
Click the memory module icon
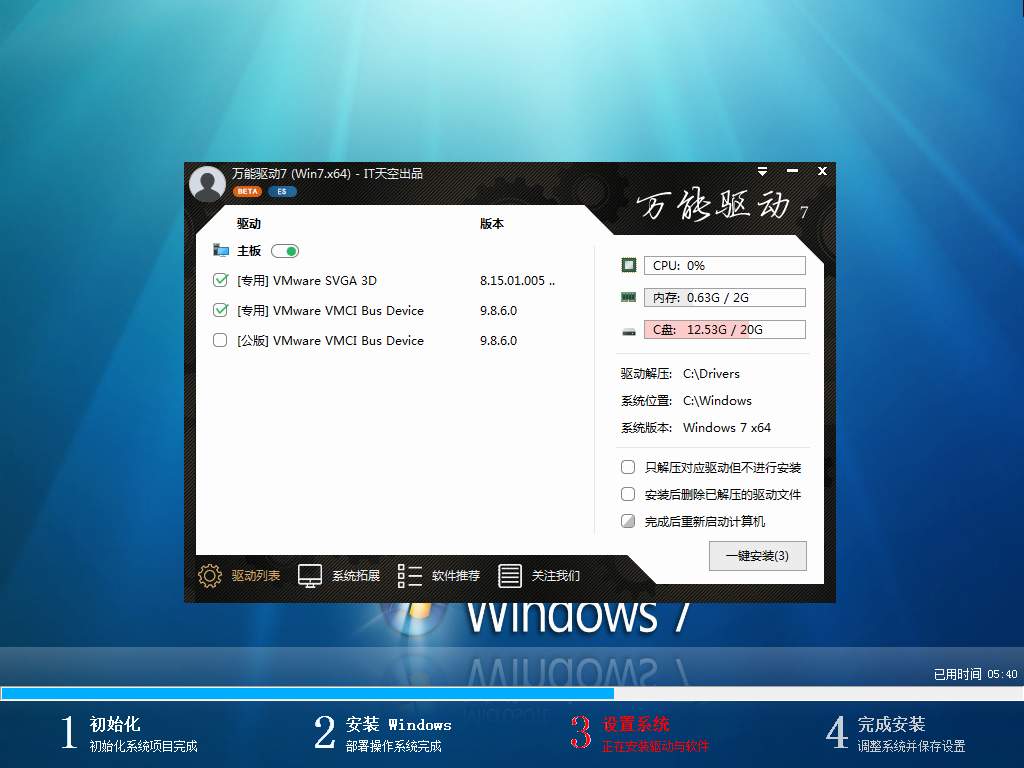(x=628, y=297)
